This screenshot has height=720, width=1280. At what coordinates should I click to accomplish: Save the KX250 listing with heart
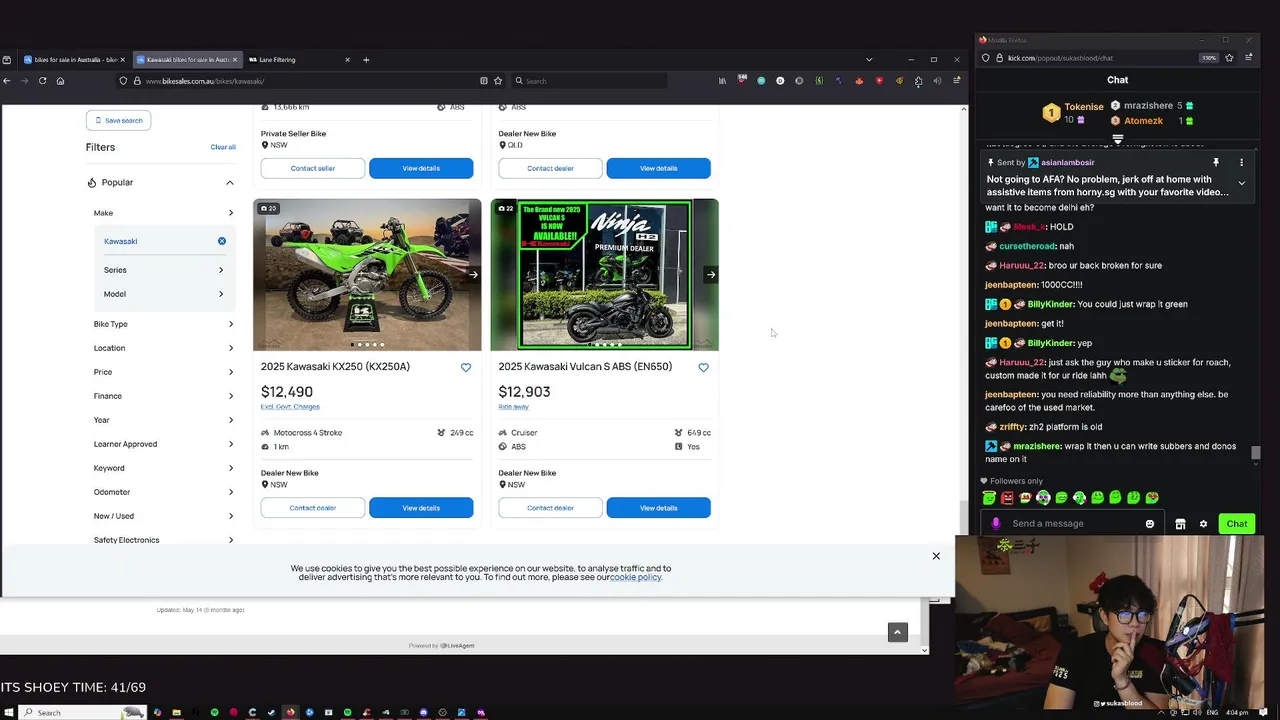click(x=466, y=367)
